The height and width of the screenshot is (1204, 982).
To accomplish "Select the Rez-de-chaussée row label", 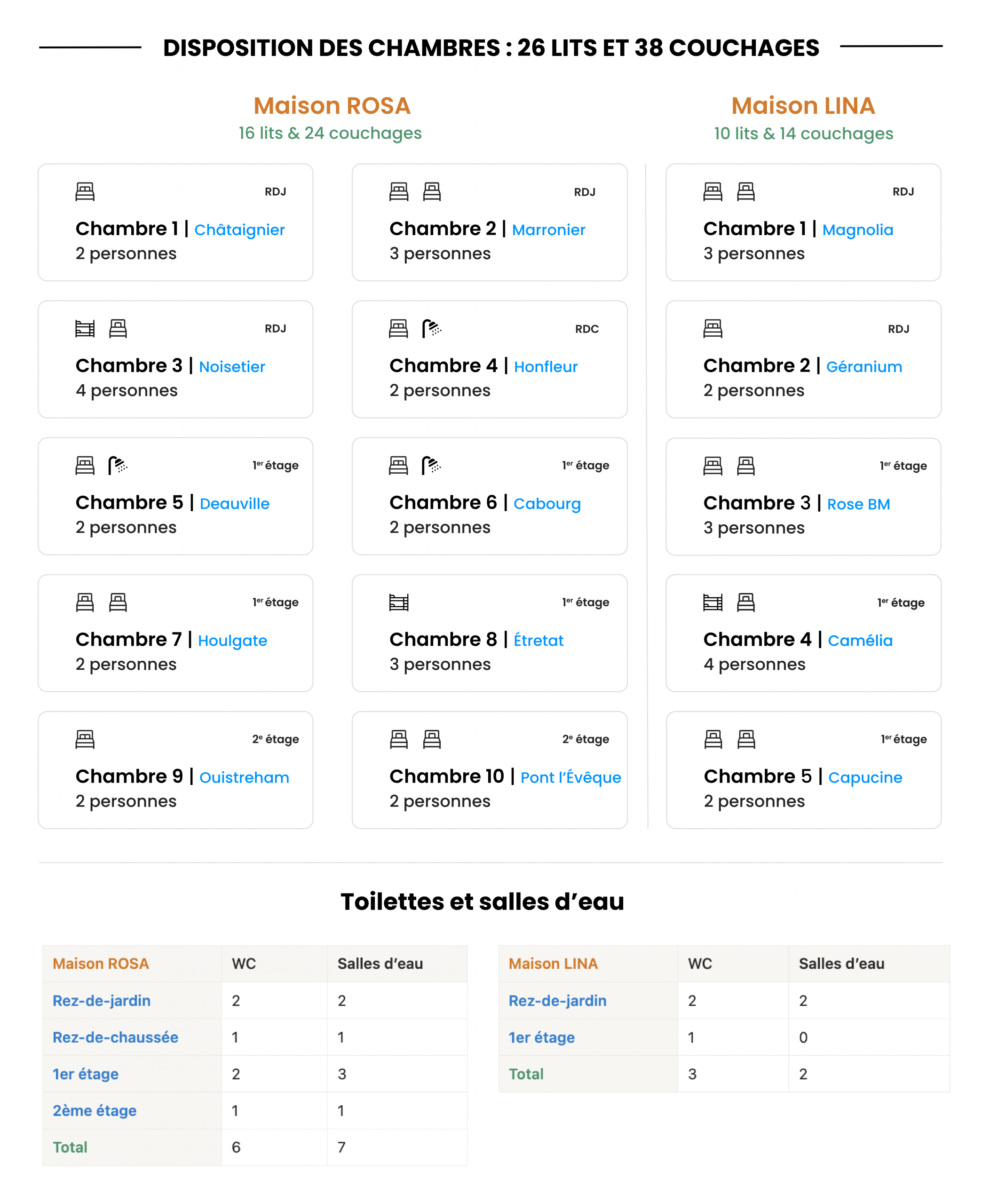I will pos(115,1037).
